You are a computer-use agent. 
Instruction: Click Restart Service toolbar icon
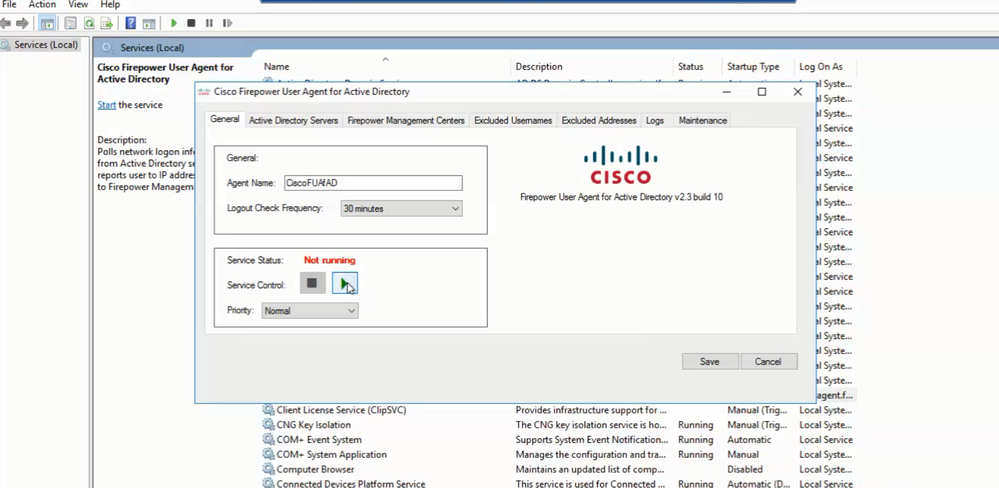227,24
